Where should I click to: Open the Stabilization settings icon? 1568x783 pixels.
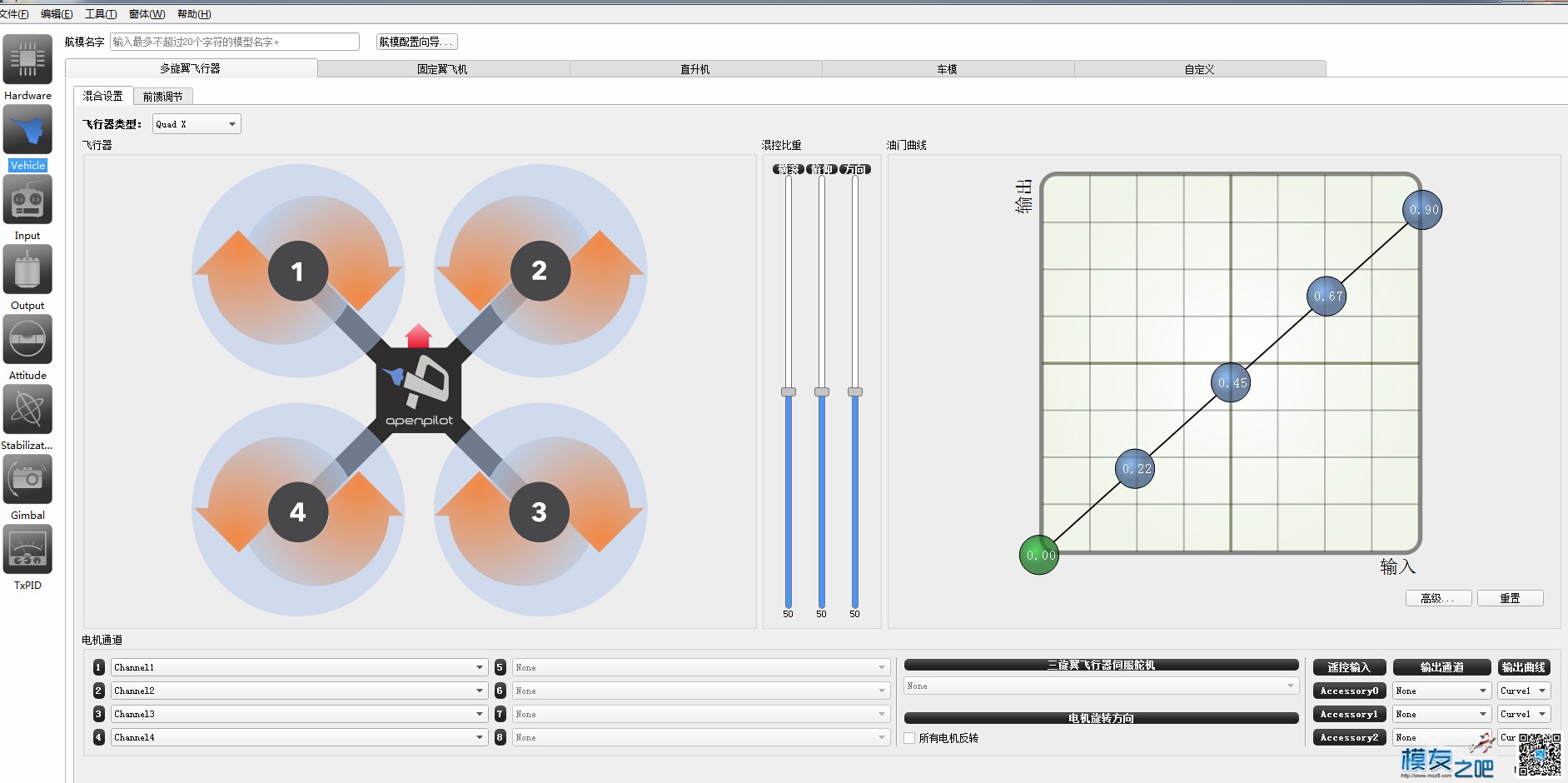point(27,409)
